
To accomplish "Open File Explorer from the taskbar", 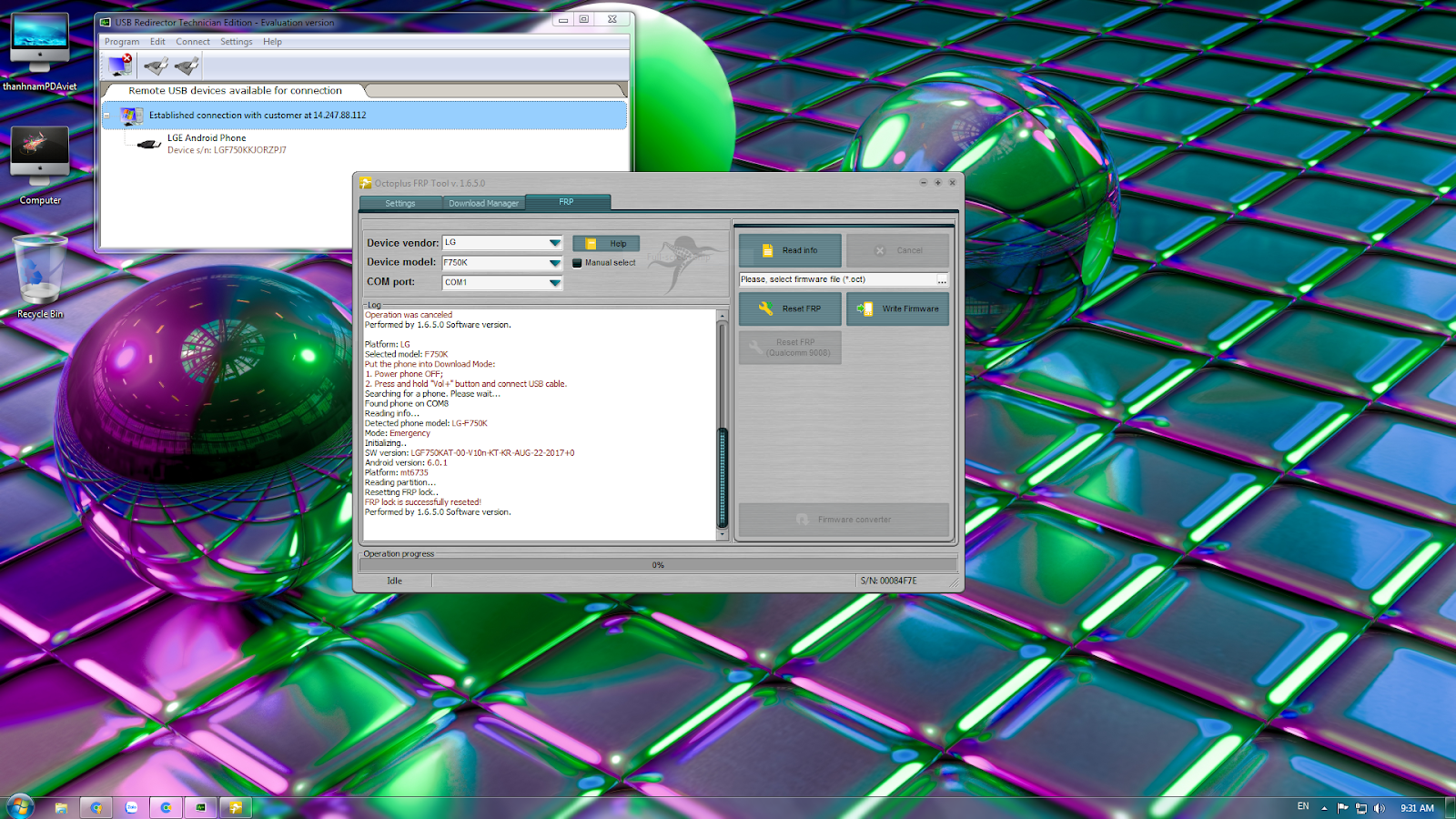I will tap(61, 807).
